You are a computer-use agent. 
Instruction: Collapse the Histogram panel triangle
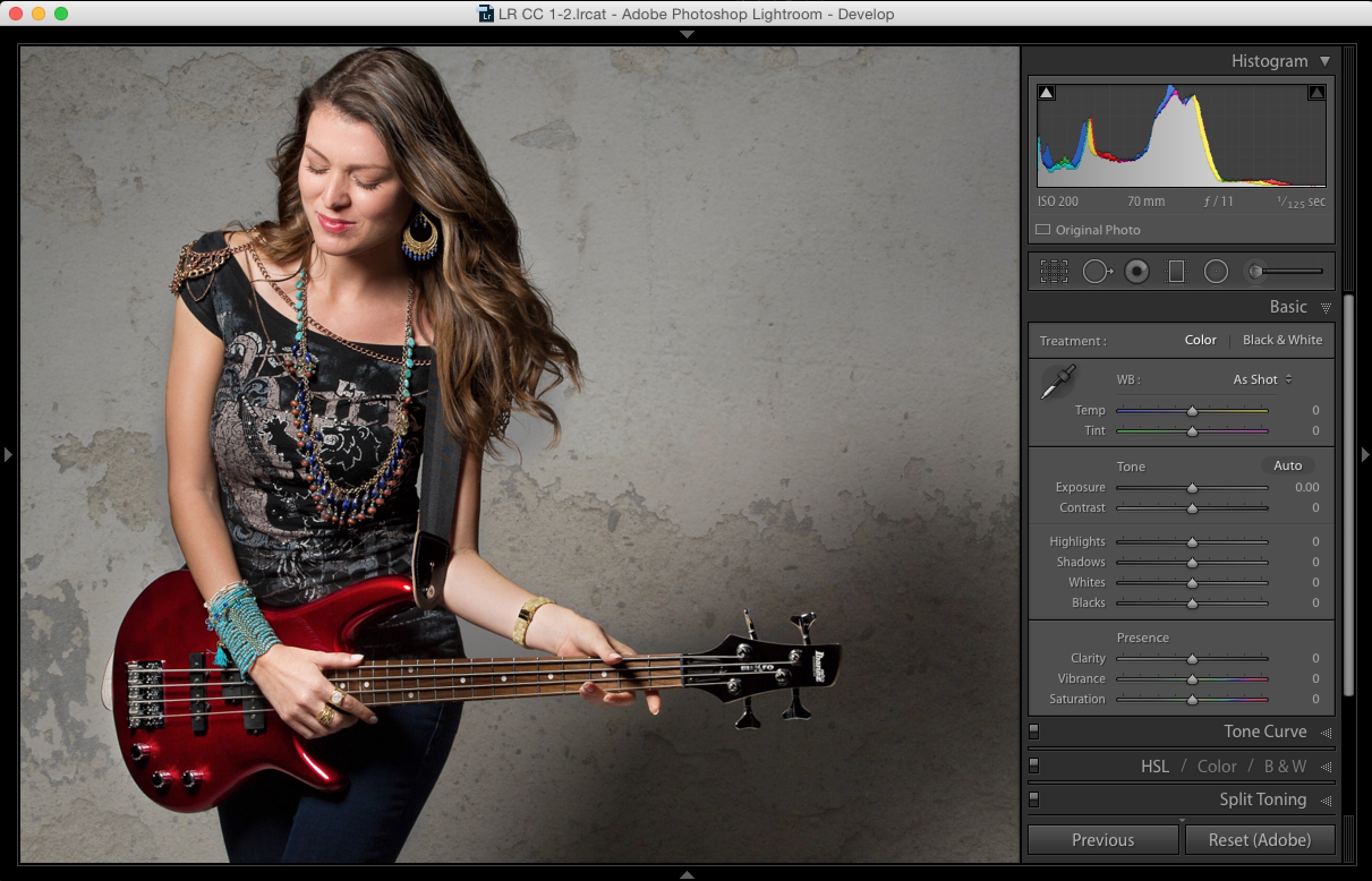(1325, 61)
